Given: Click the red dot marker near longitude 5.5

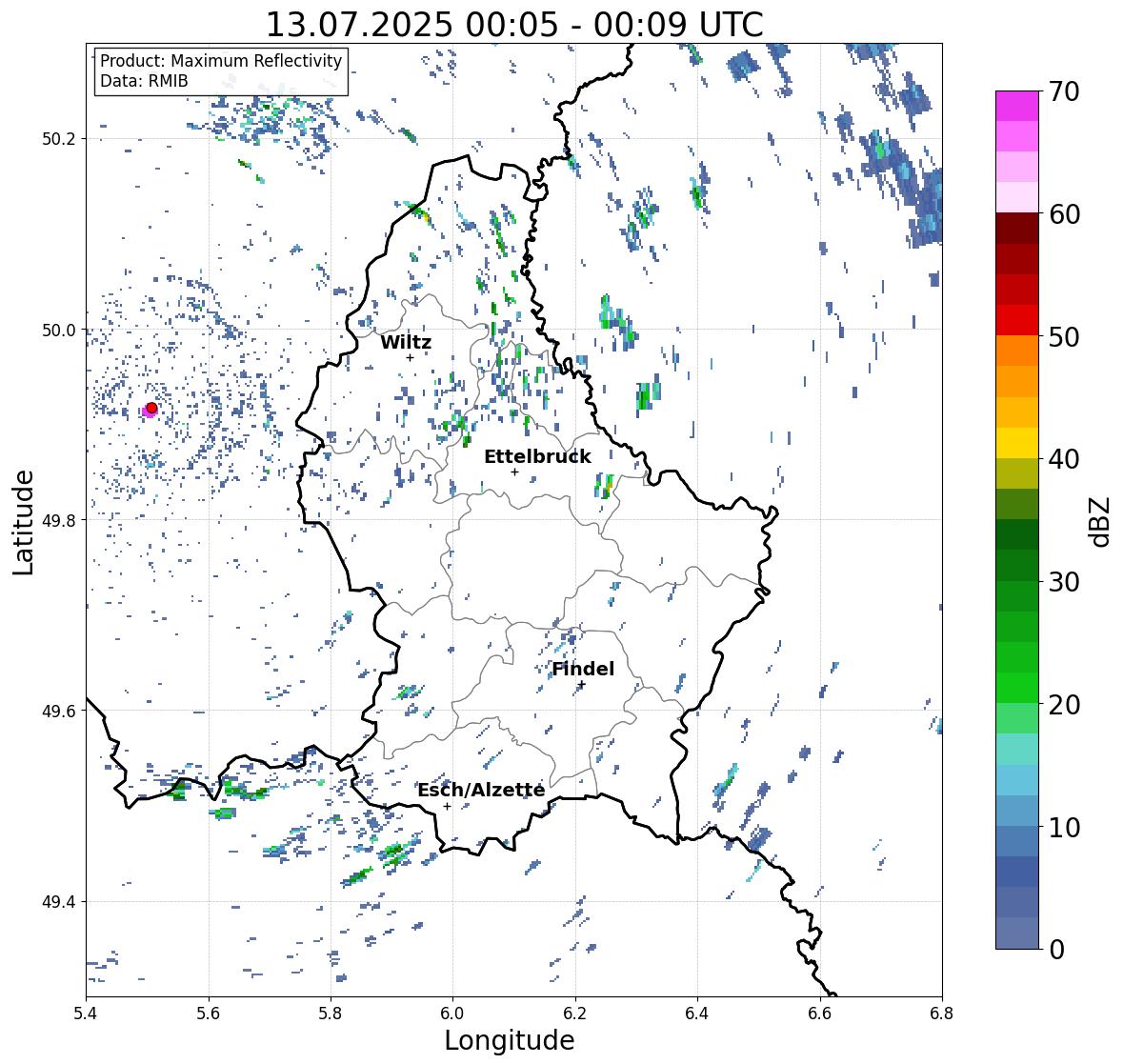Looking at the screenshot, I should coord(151,408).
